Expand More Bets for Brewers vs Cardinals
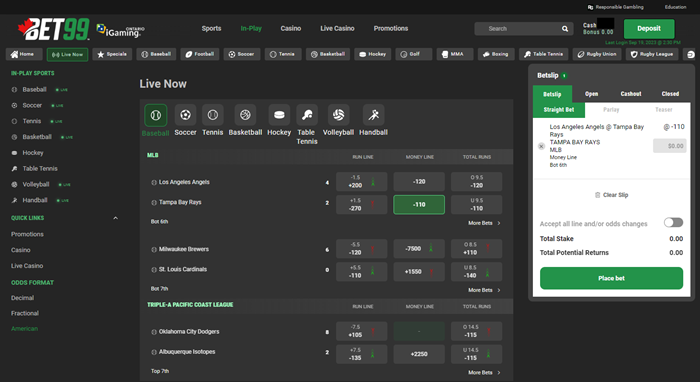 pos(484,290)
